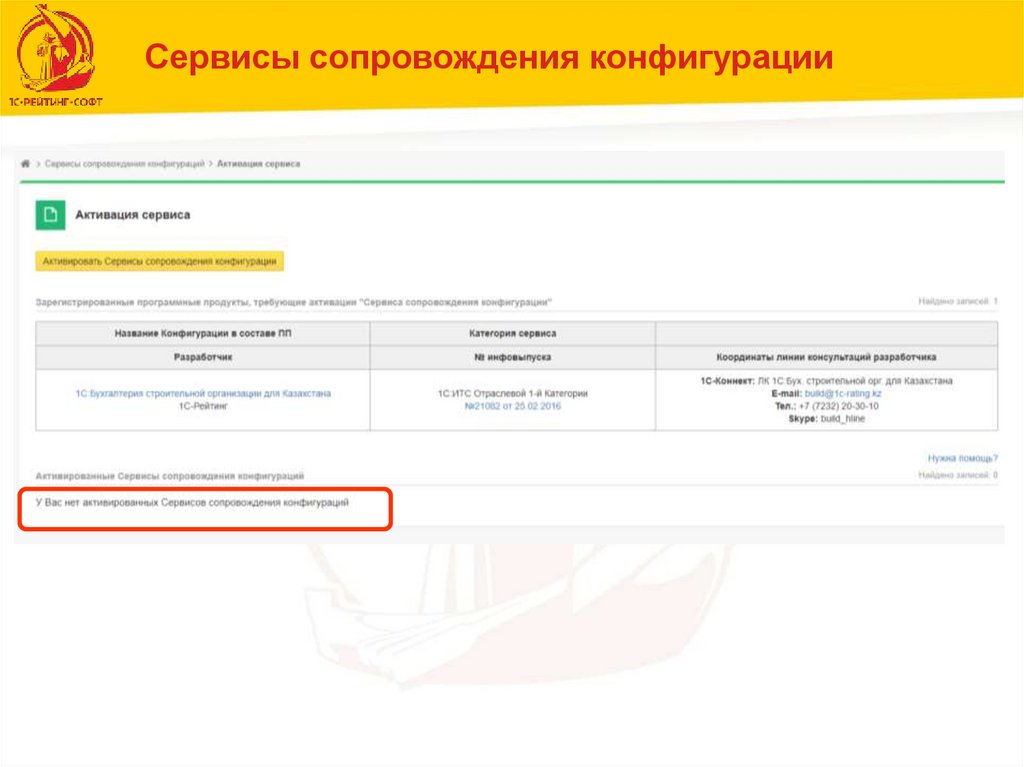Click phone number +7 (7232) 20-30-10

click(x=839, y=406)
